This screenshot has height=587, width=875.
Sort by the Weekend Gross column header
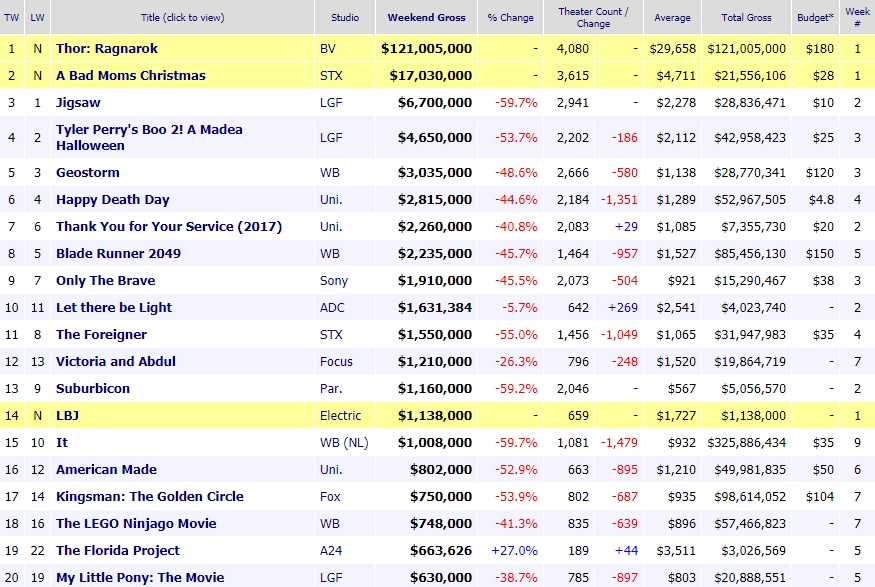point(426,17)
